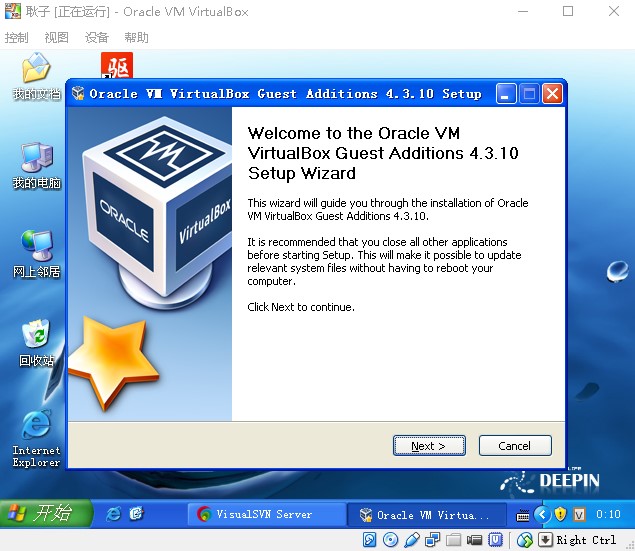This screenshot has height=551, width=635.
Task: Click the Right Ctrl host key label
Action: click(x=586, y=540)
